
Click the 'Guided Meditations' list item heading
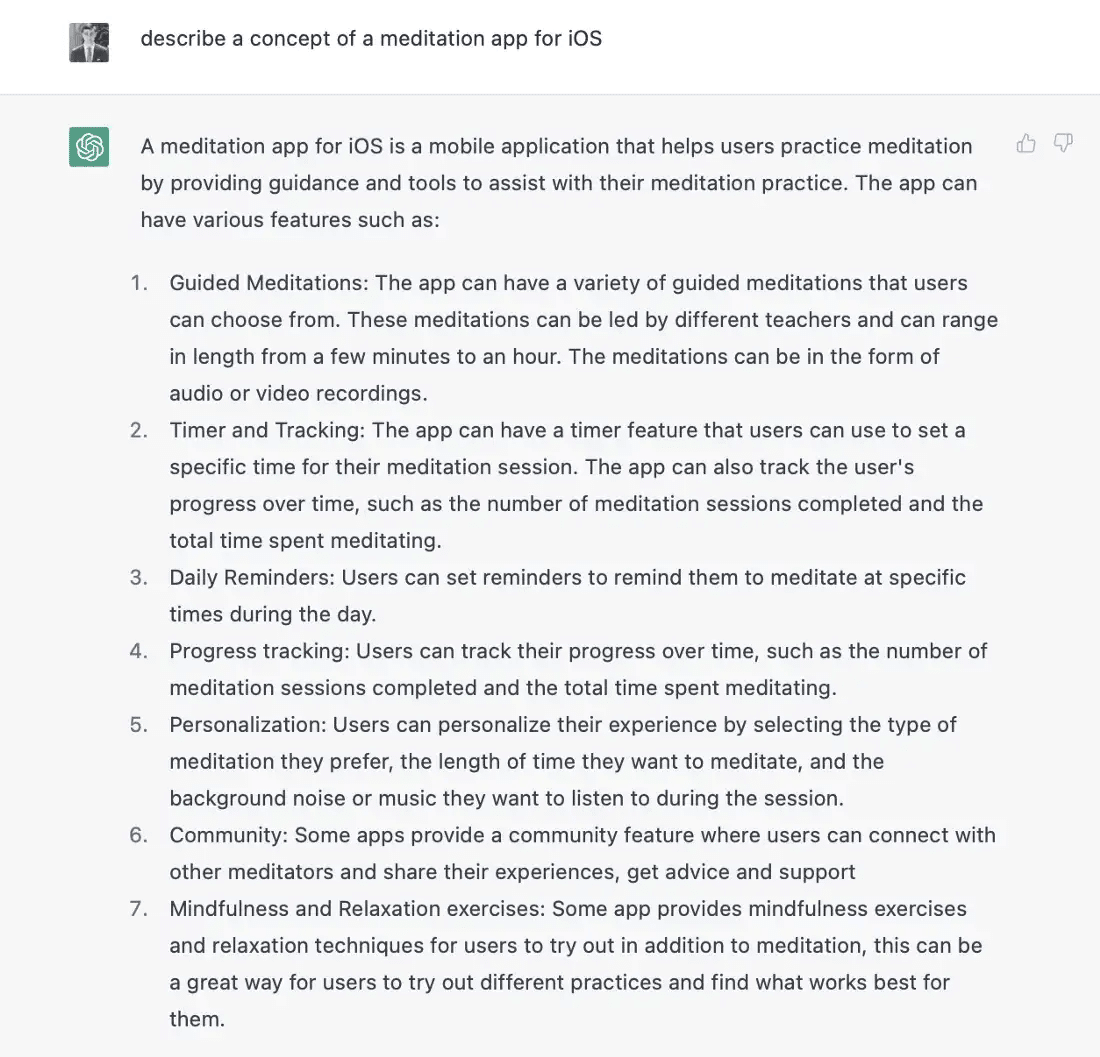pos(269,283)
